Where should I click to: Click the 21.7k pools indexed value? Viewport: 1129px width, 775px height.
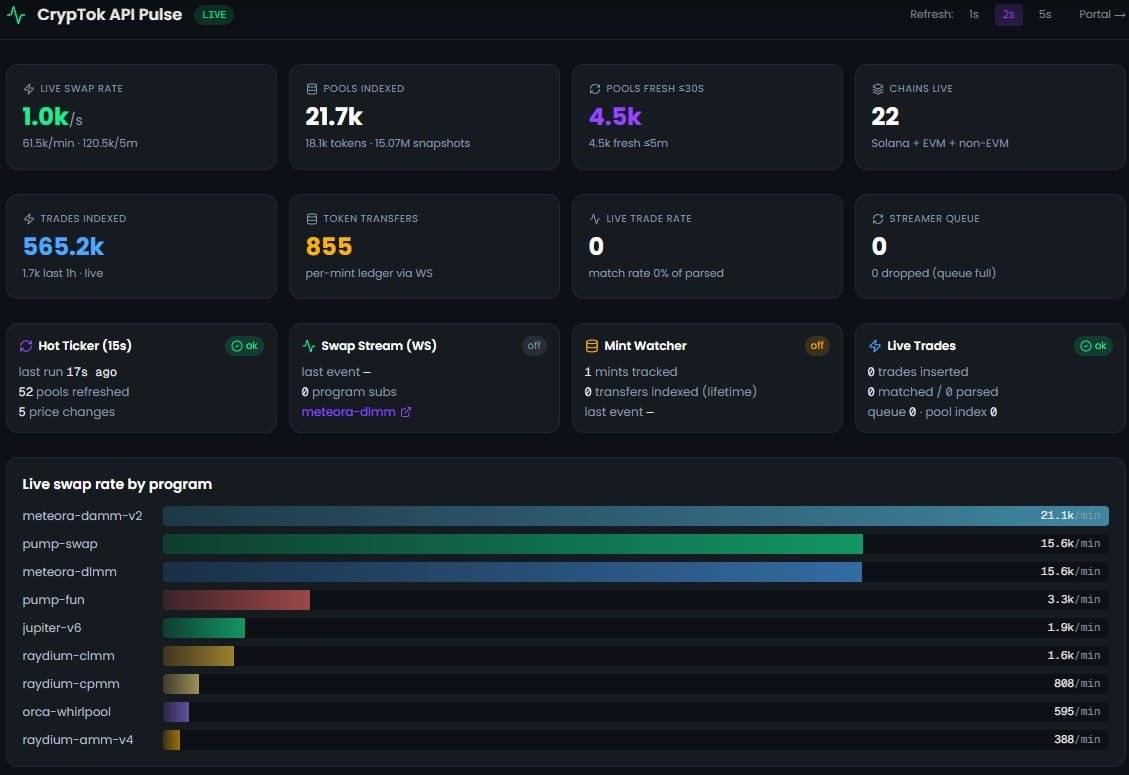334,117
